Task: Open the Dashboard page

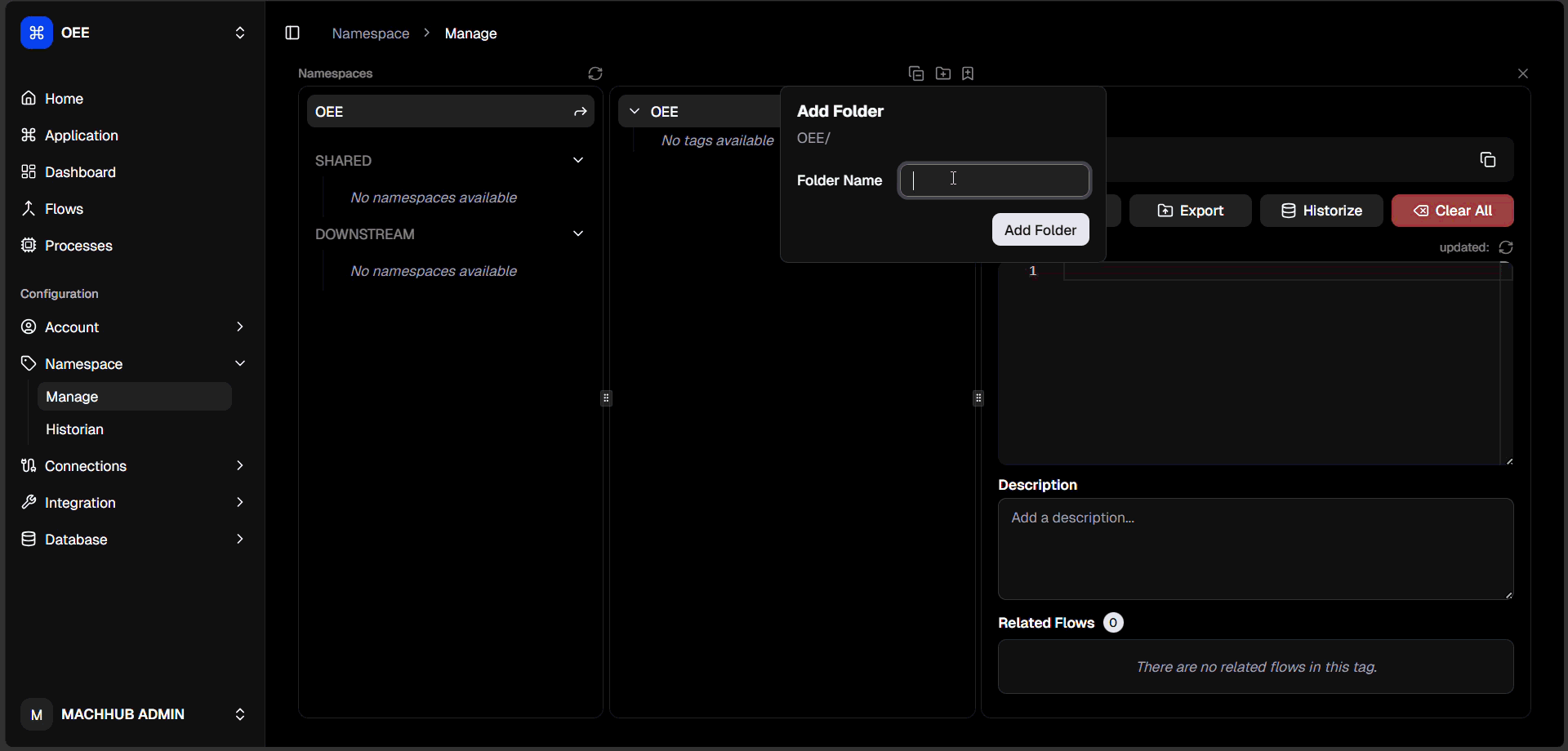Action: 134,172
